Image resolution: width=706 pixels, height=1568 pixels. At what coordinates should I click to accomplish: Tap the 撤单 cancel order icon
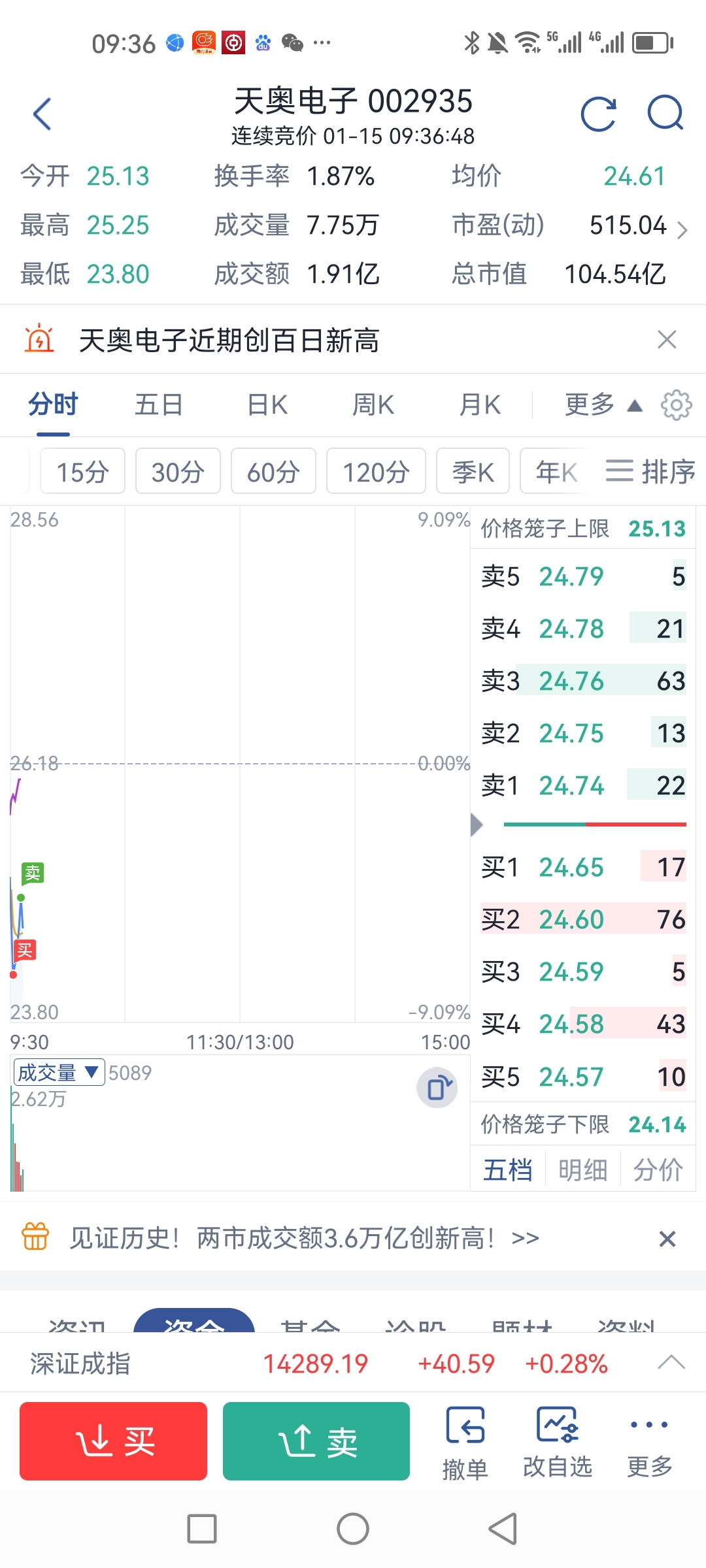[x=465, y=1442]
